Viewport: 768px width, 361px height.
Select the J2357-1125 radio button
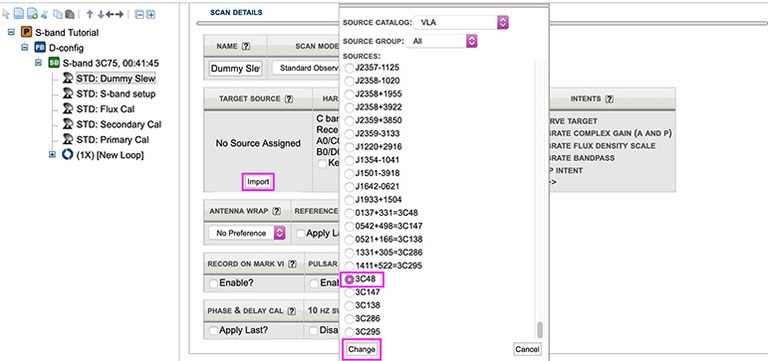(x=350, y=68)
